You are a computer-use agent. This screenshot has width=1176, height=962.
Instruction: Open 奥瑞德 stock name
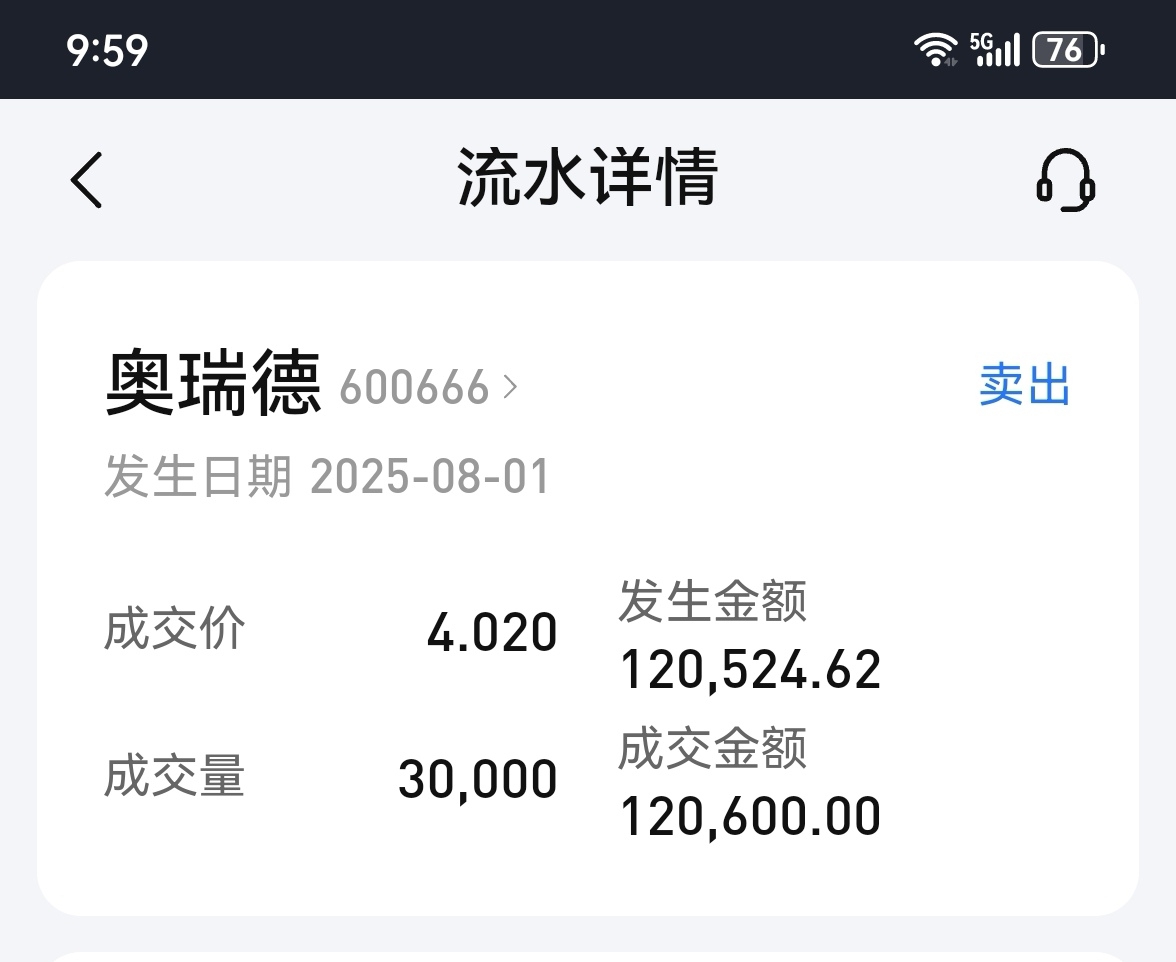pyautogui.click(x=214, y=383)
